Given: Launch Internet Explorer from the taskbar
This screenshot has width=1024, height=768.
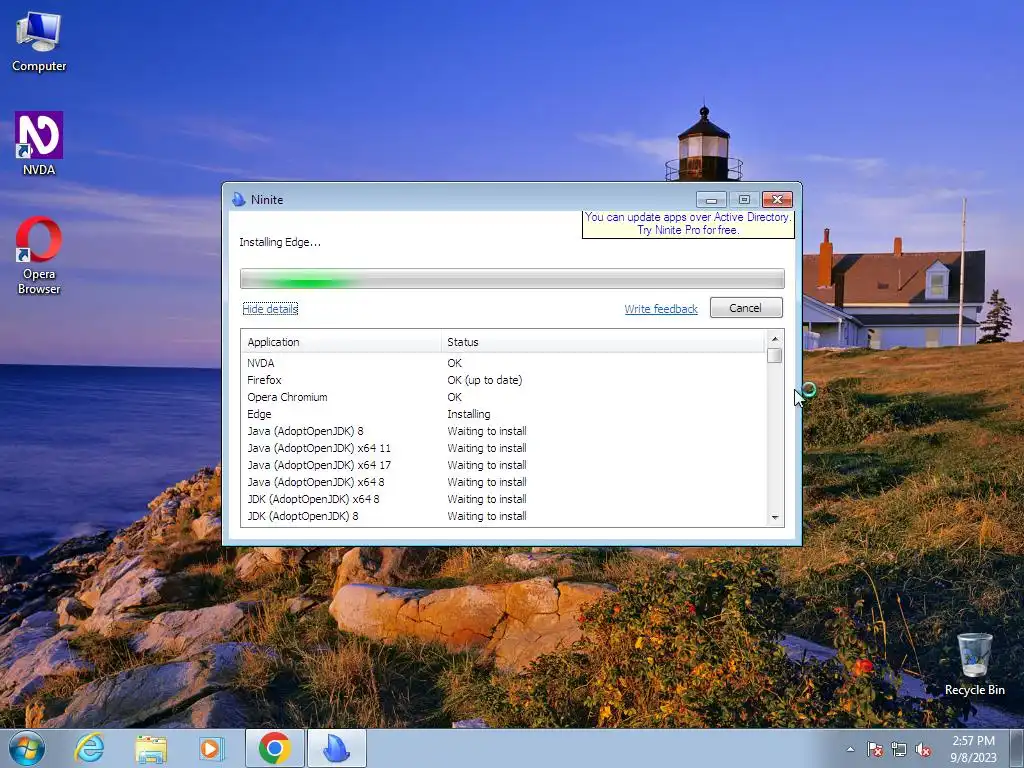Looking at the screenshot, I should (x=89, y=748).
